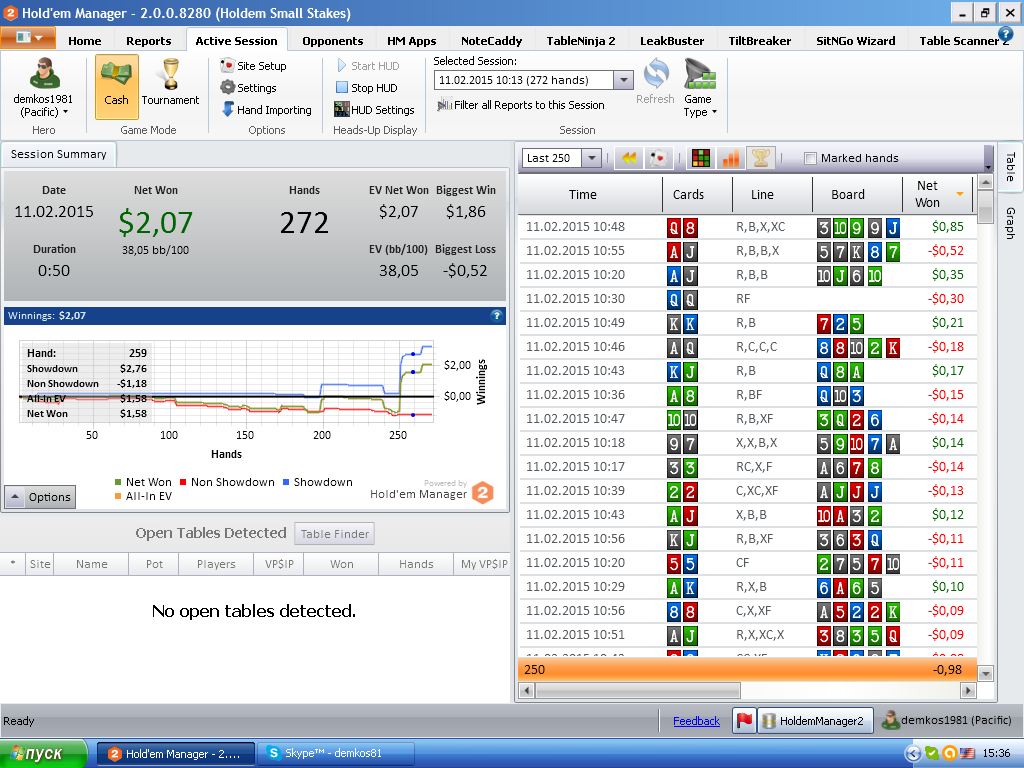Sort open tables by Pot column
Image resolution: width=1024 pixels, height=768 pixels.
[x=154, y=564]
